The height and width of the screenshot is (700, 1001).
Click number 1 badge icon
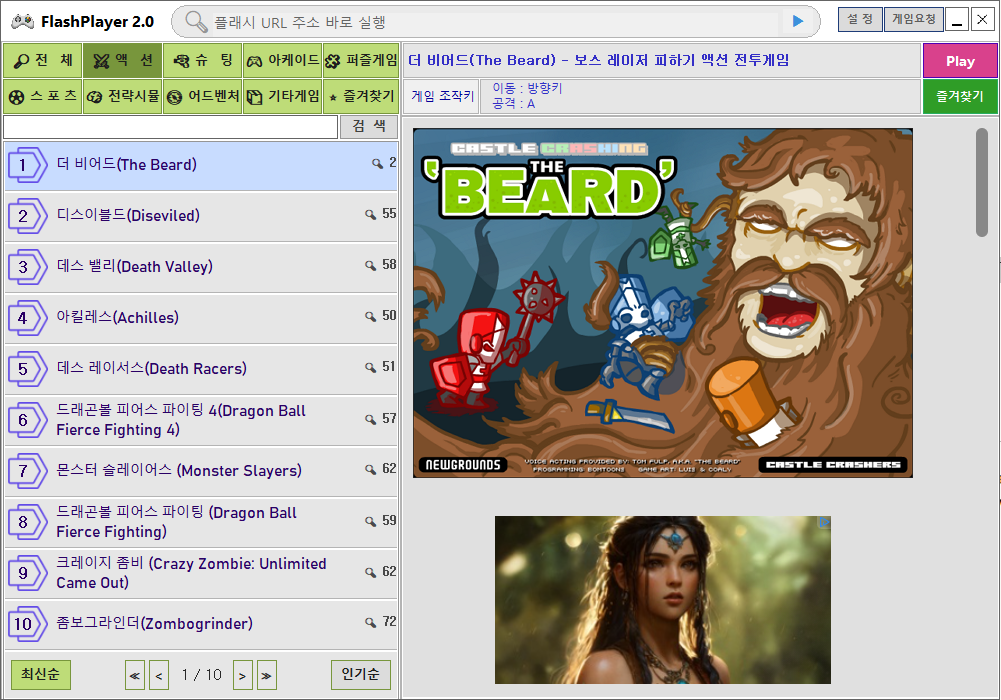27,165
